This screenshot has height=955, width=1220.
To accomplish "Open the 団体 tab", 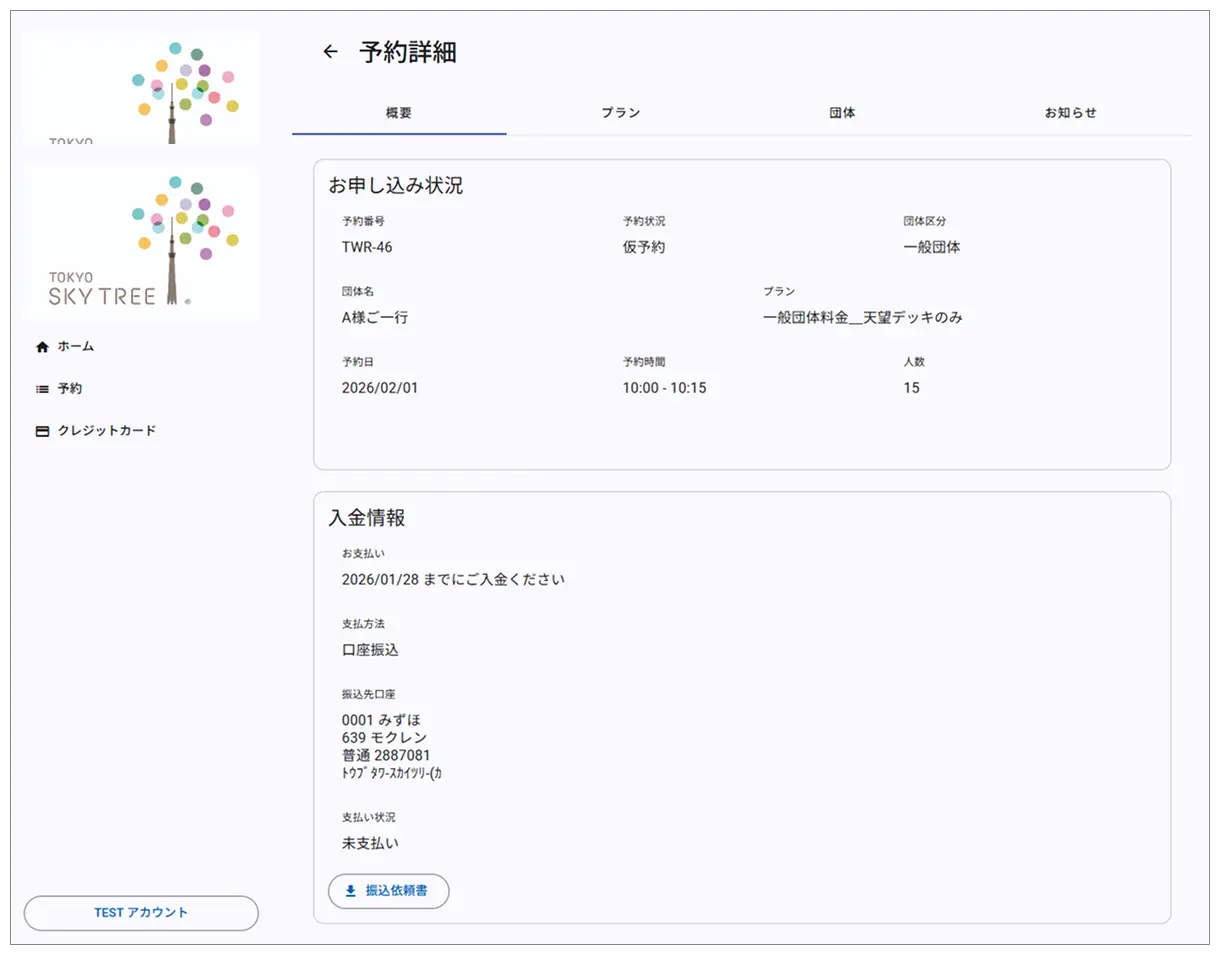I will point(841,113).
